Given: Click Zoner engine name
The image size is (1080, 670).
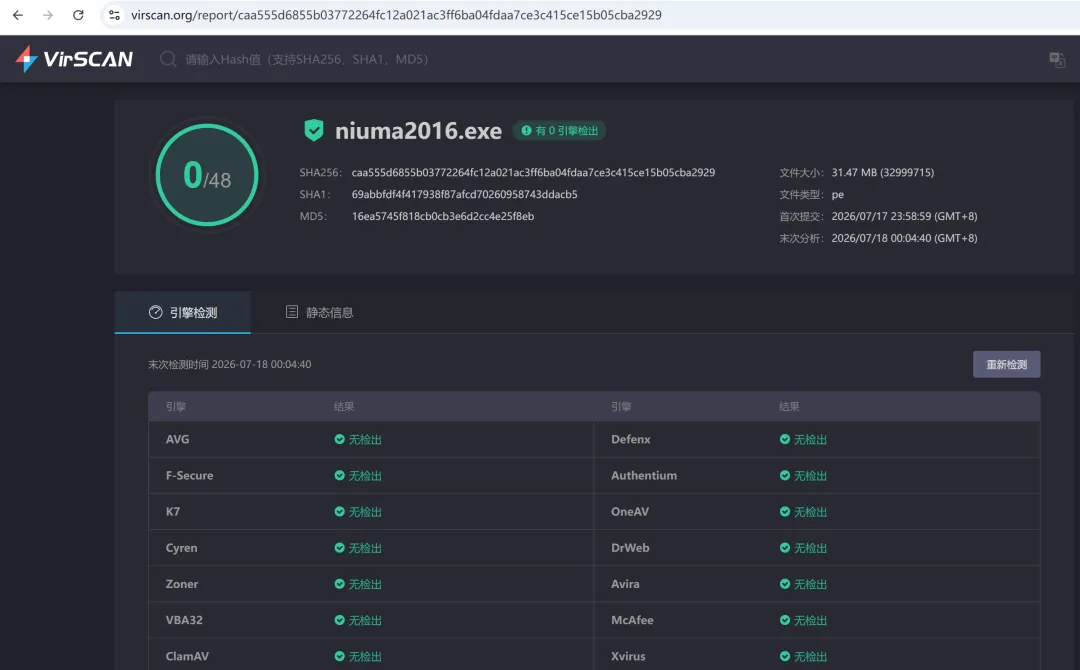Looking at the screenshot, I should click(x=182, y=584).
